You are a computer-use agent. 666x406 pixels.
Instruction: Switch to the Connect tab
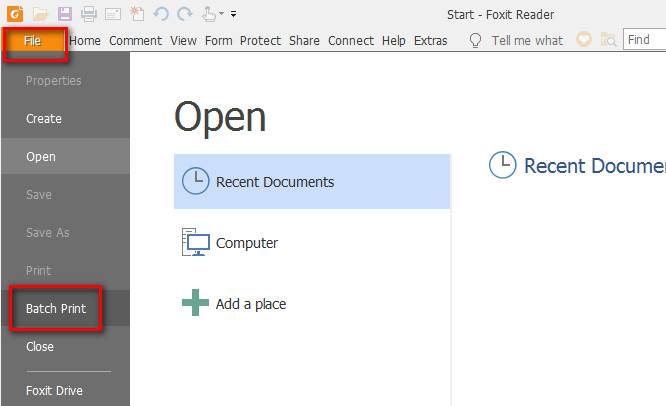(x=351, y=41)
